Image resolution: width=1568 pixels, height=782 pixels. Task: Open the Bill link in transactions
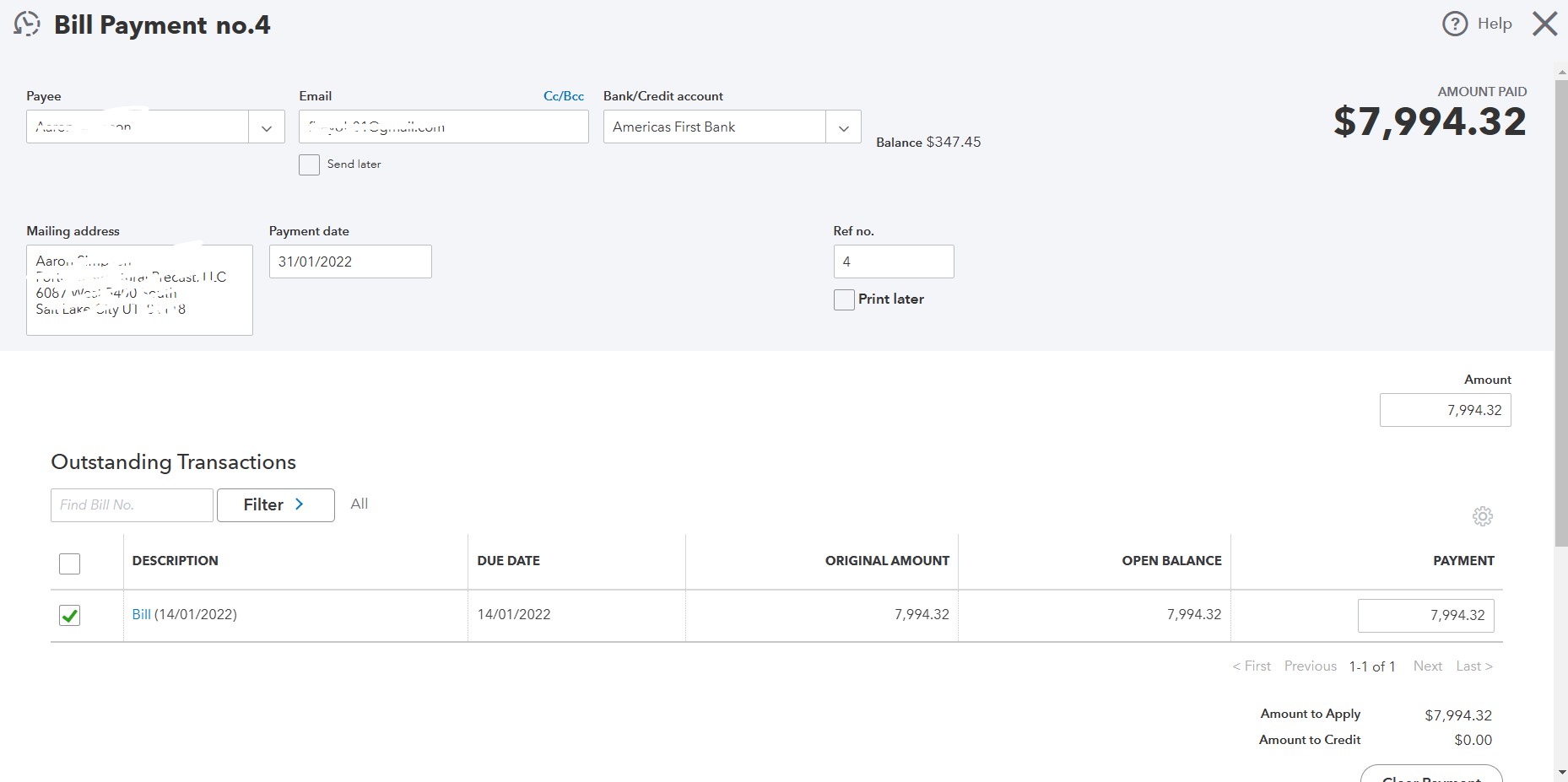(x=141, y=615)
